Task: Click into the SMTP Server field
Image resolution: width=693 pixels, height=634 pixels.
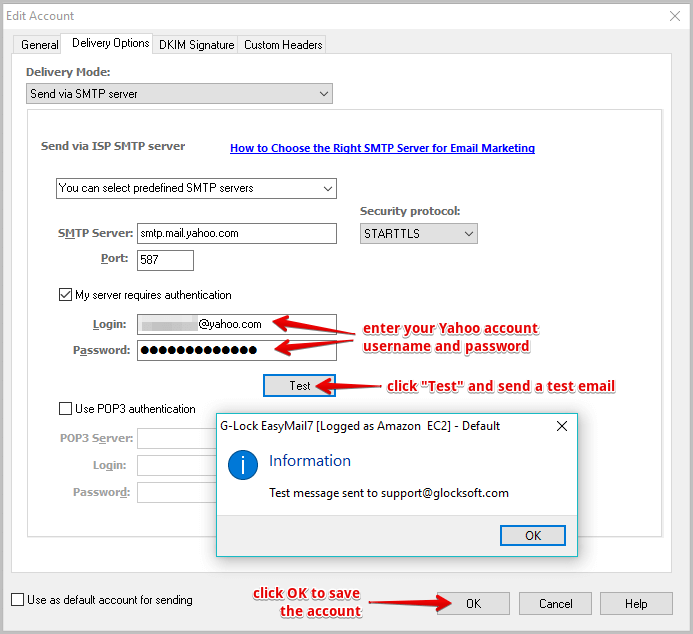Action: tap(237, 233)
